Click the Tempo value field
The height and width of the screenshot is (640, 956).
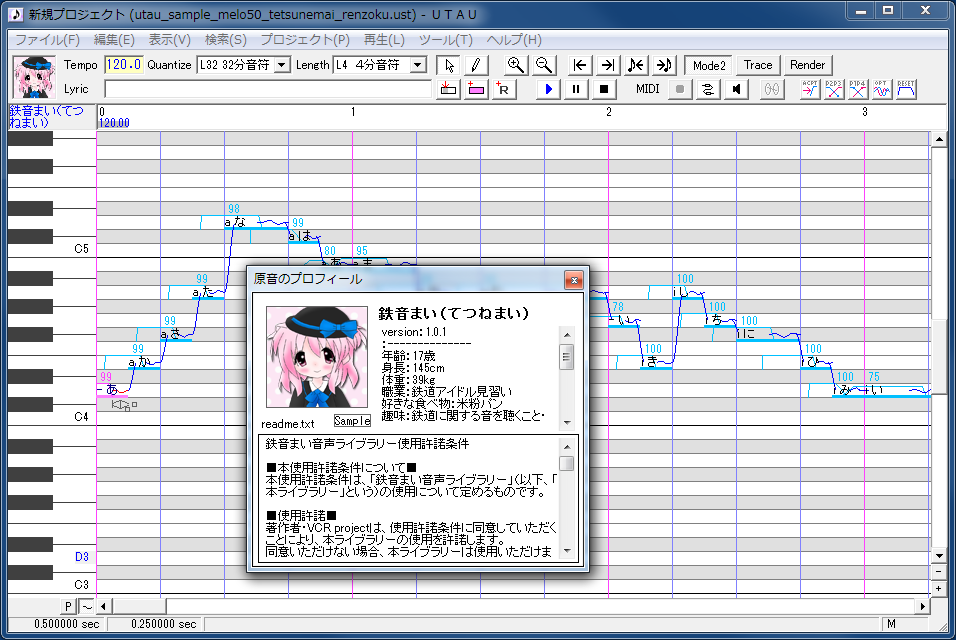pyautogui.click(x=124, y=65)
